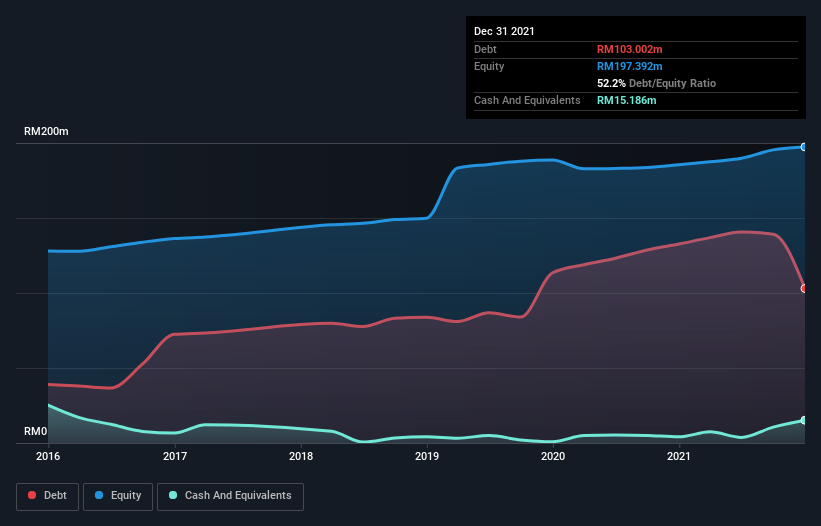Screen dimensions: 821x526
Task: Click Cash And Equivalents label in tooltip
Action: pos(527,100)
